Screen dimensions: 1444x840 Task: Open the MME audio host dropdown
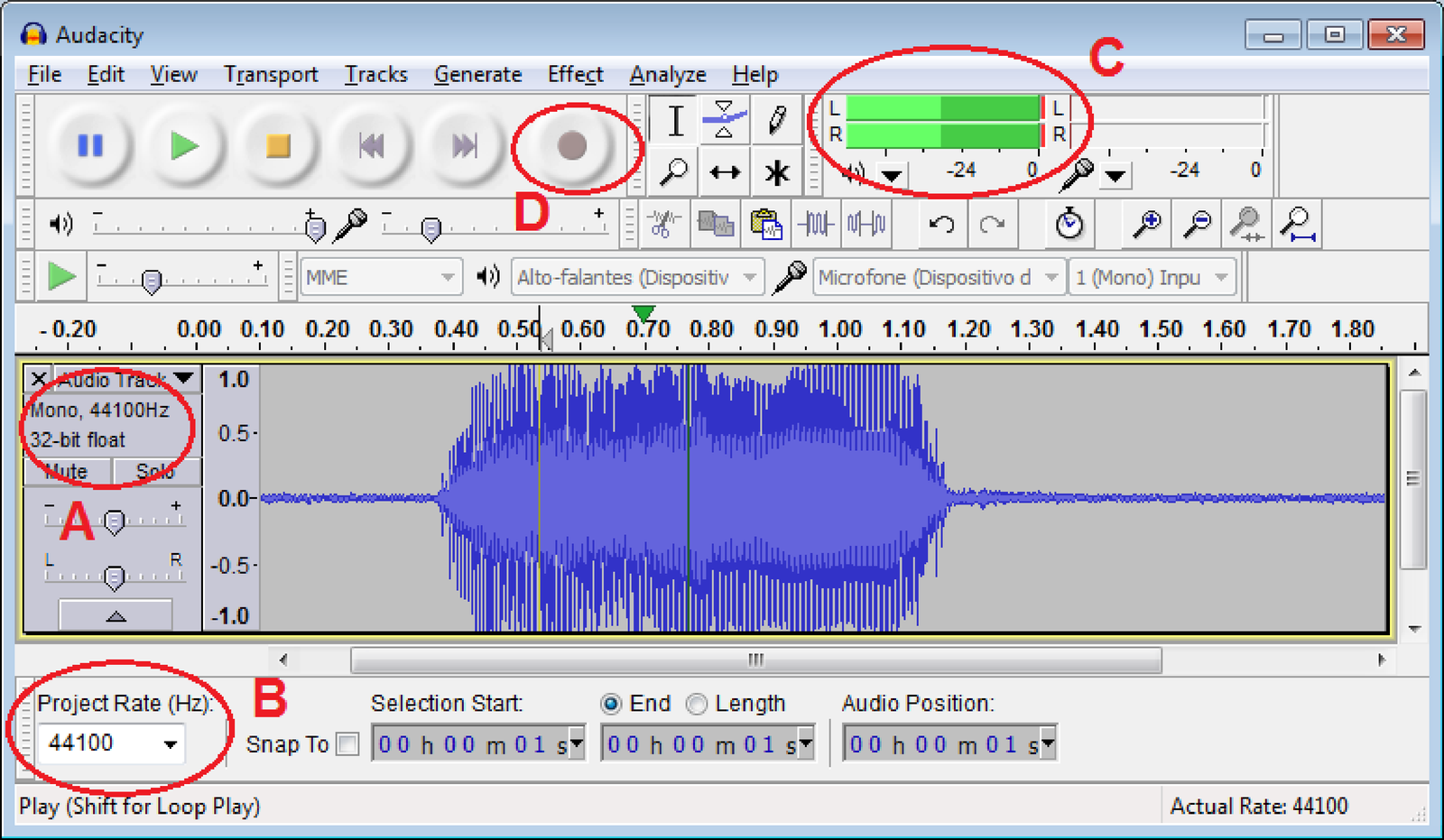tap(447, 278)
